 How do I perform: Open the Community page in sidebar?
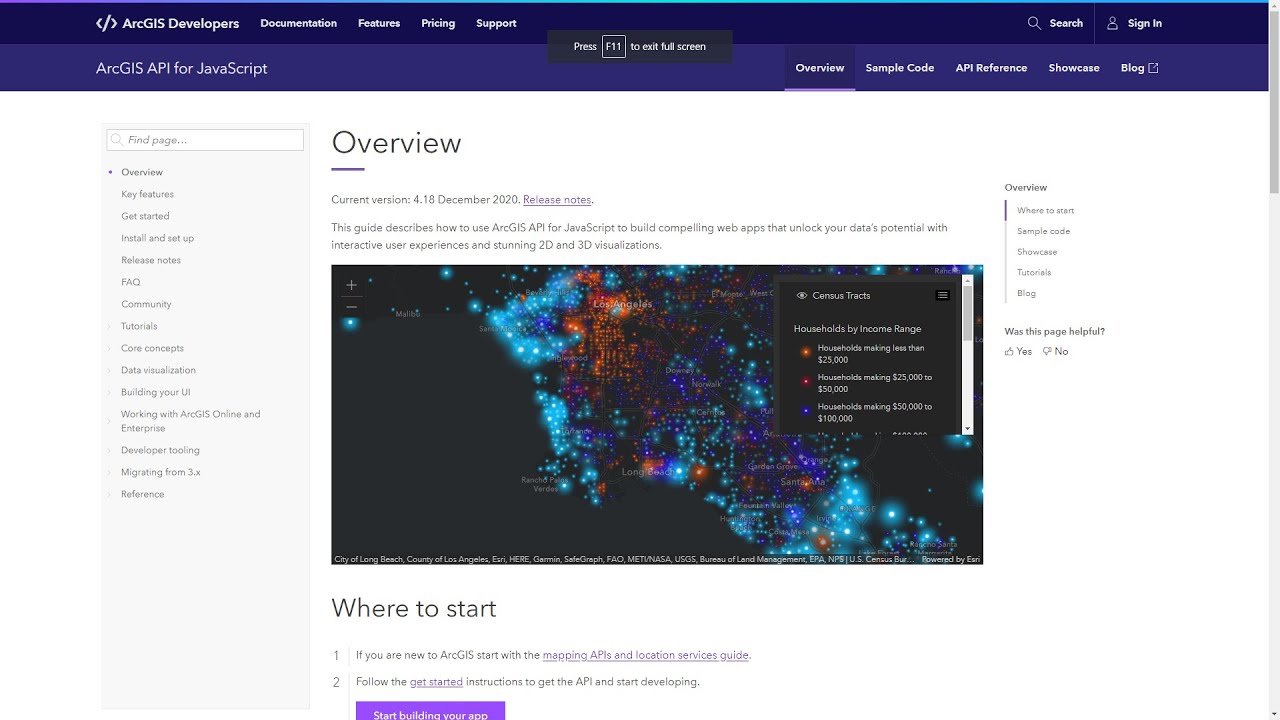point(146,304)
